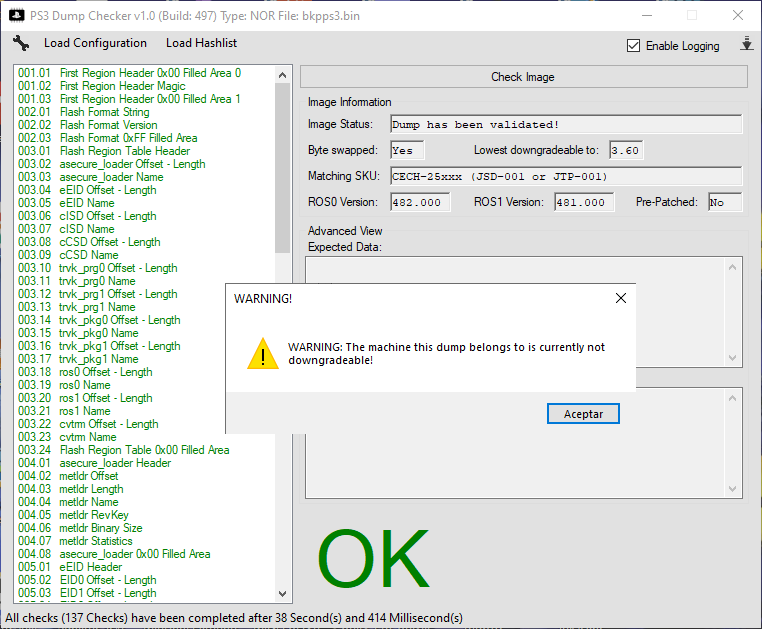Click Aceptar in the warning dialog
Image resolution: width=762 pixels, height=629 pixels.
point(583,414)
